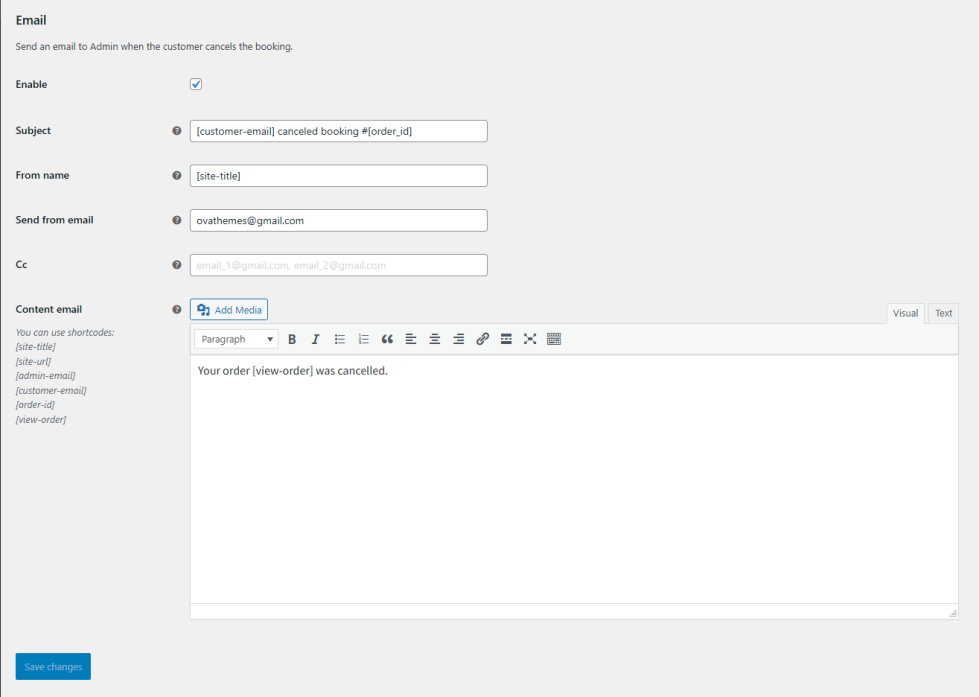Click the [site-title] shortcode text
Screen dimensions: 979x697
[x=36, y=347]
